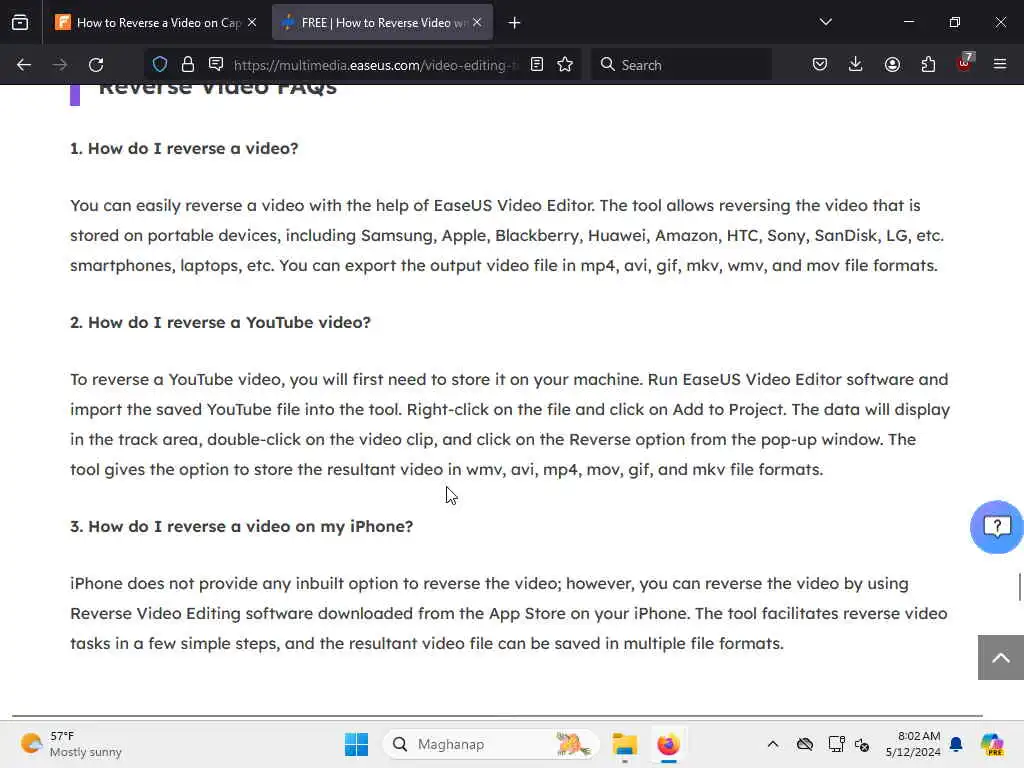The image size is (1024, 768).
Task: Click the Search input box
Action: 682,65
